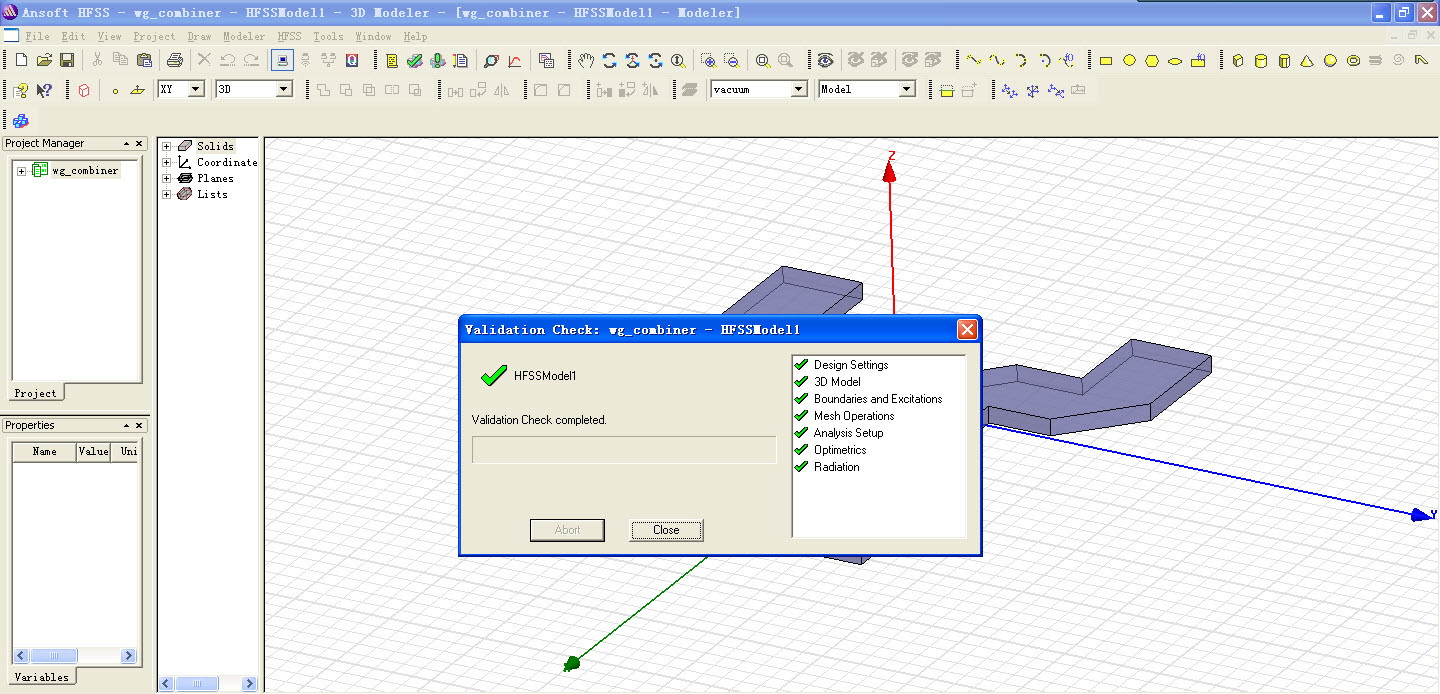Click the model tree horizontal scrollbar

pos(208,684)
